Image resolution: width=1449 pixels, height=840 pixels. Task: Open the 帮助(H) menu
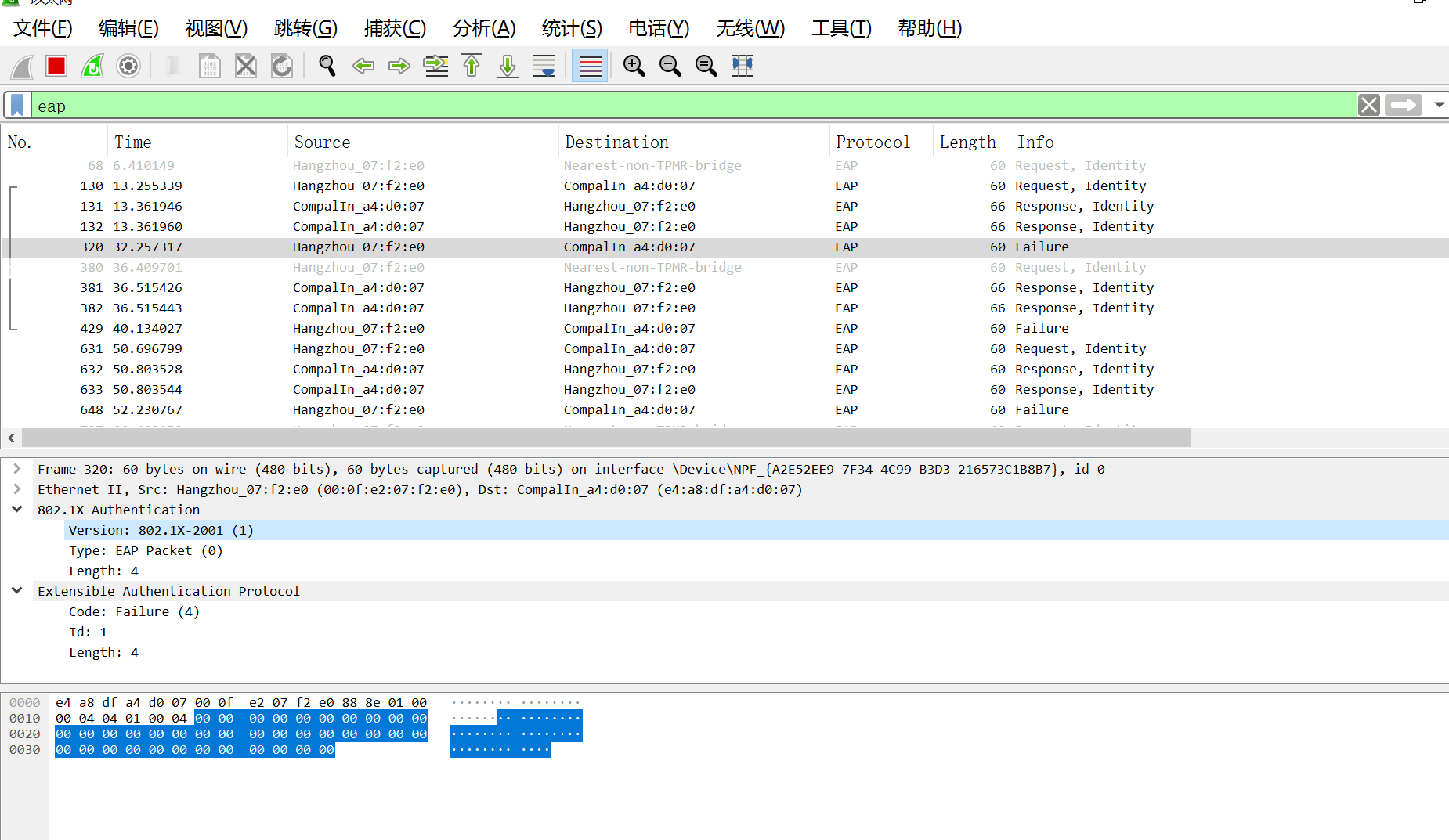tap(930, 28)
